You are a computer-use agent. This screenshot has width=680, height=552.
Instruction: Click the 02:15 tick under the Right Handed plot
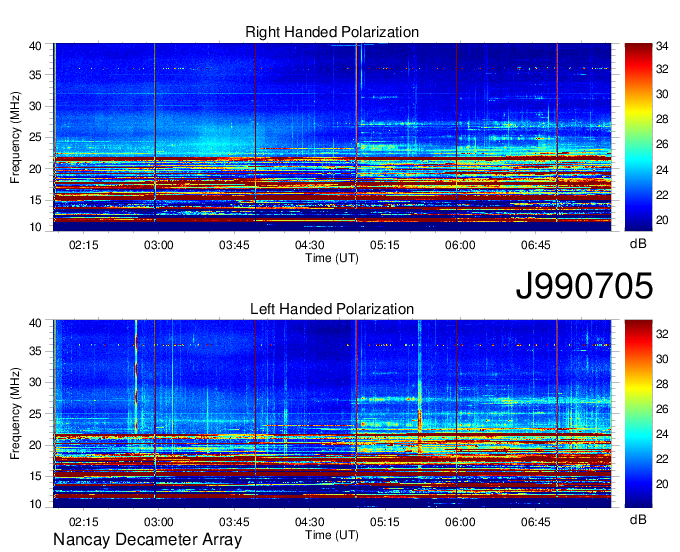pos(84,245)
